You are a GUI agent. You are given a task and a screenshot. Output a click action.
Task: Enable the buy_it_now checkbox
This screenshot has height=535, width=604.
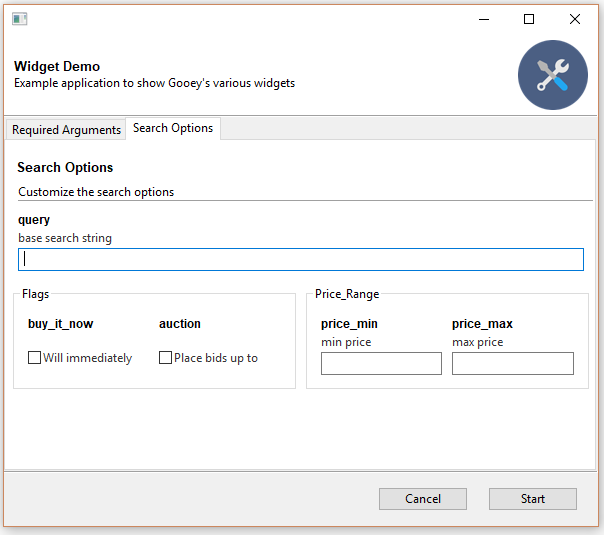[34, 358]
